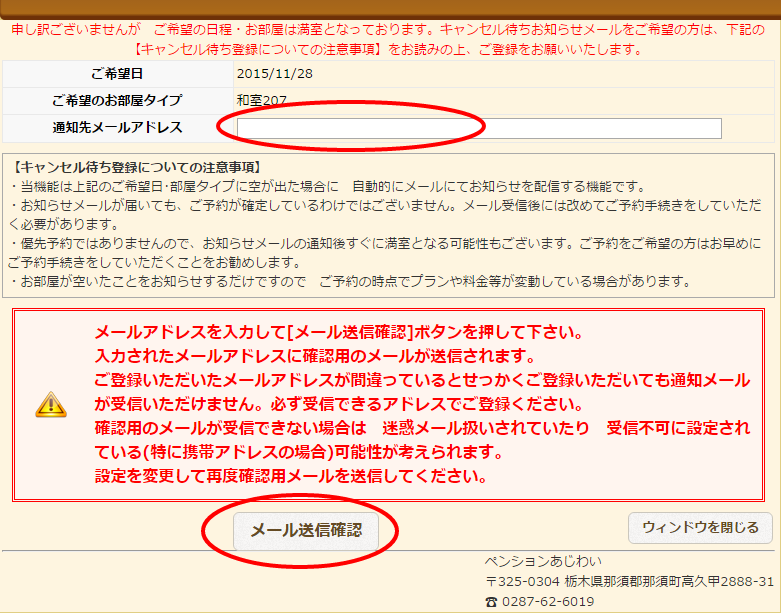This screenshot has width=781, height=613.
Task: Select the room type 和室207 value
Action: pyautogui.click(x=261, y=101)
